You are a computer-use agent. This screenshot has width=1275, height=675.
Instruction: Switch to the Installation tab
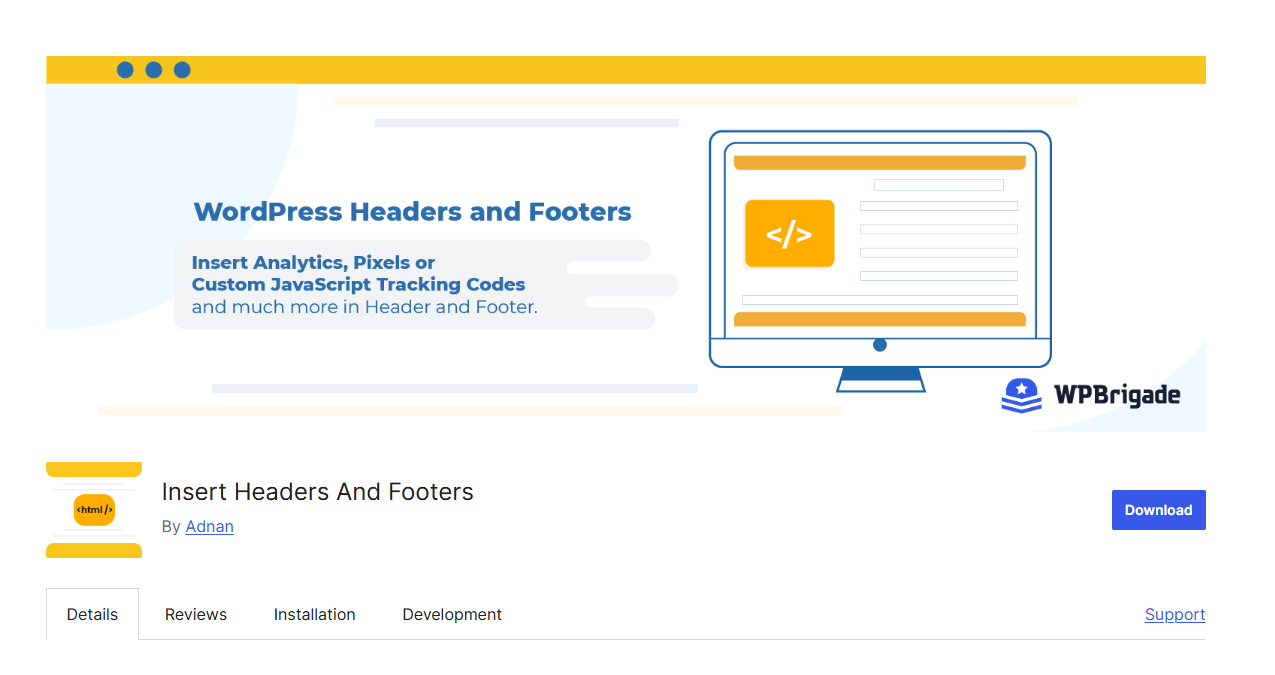(x=314, y=614)
